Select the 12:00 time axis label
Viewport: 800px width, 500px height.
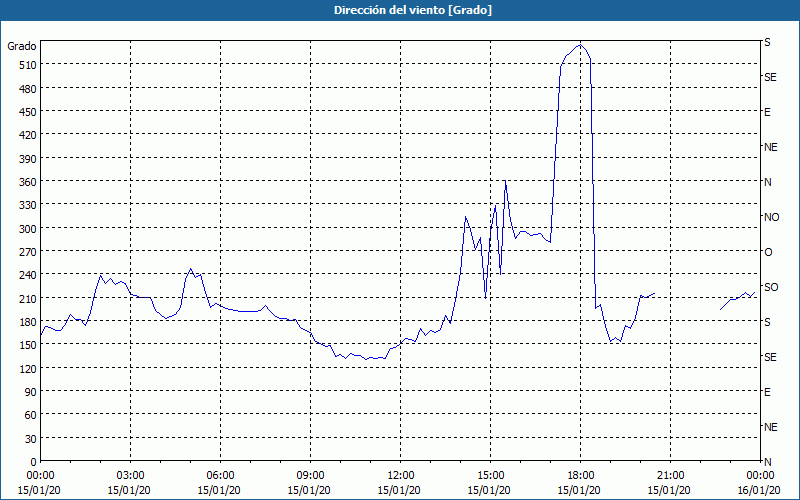click(401, 476)
